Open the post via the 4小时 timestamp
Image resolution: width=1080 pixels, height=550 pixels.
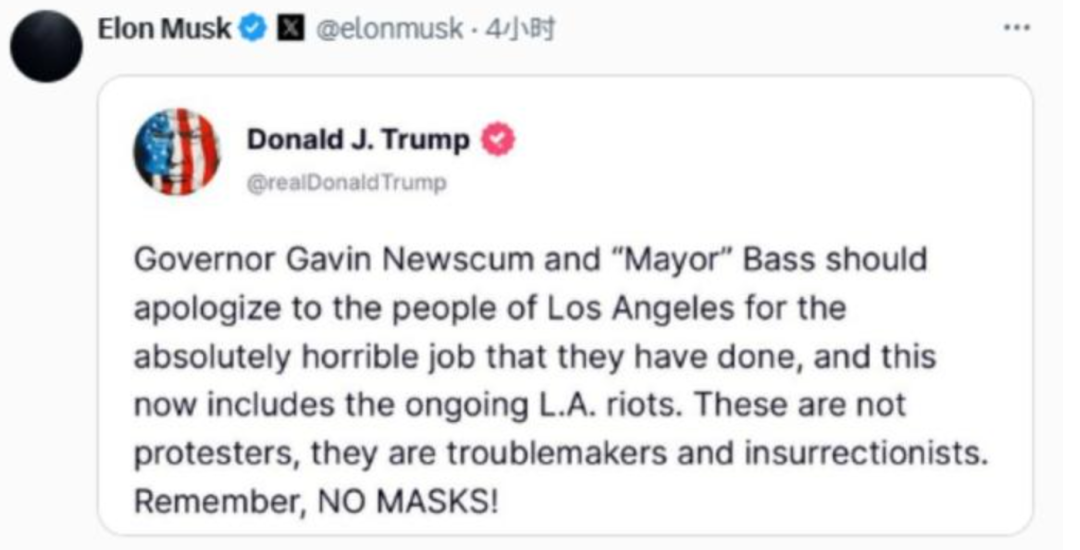point(520,29)
